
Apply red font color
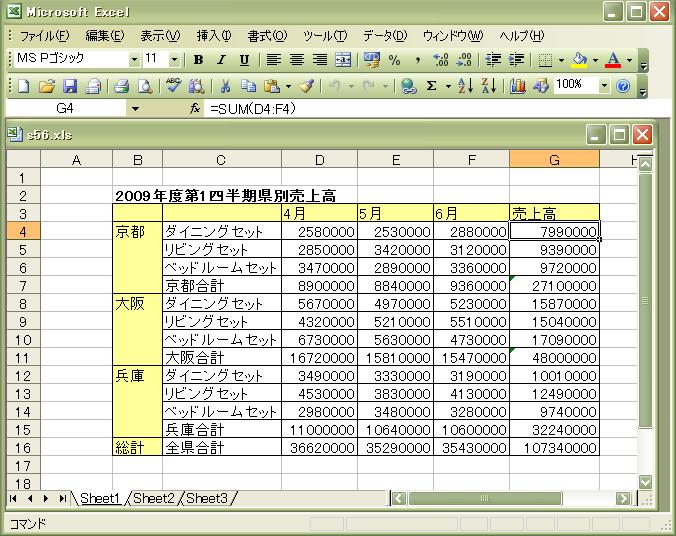click(613, 60)
